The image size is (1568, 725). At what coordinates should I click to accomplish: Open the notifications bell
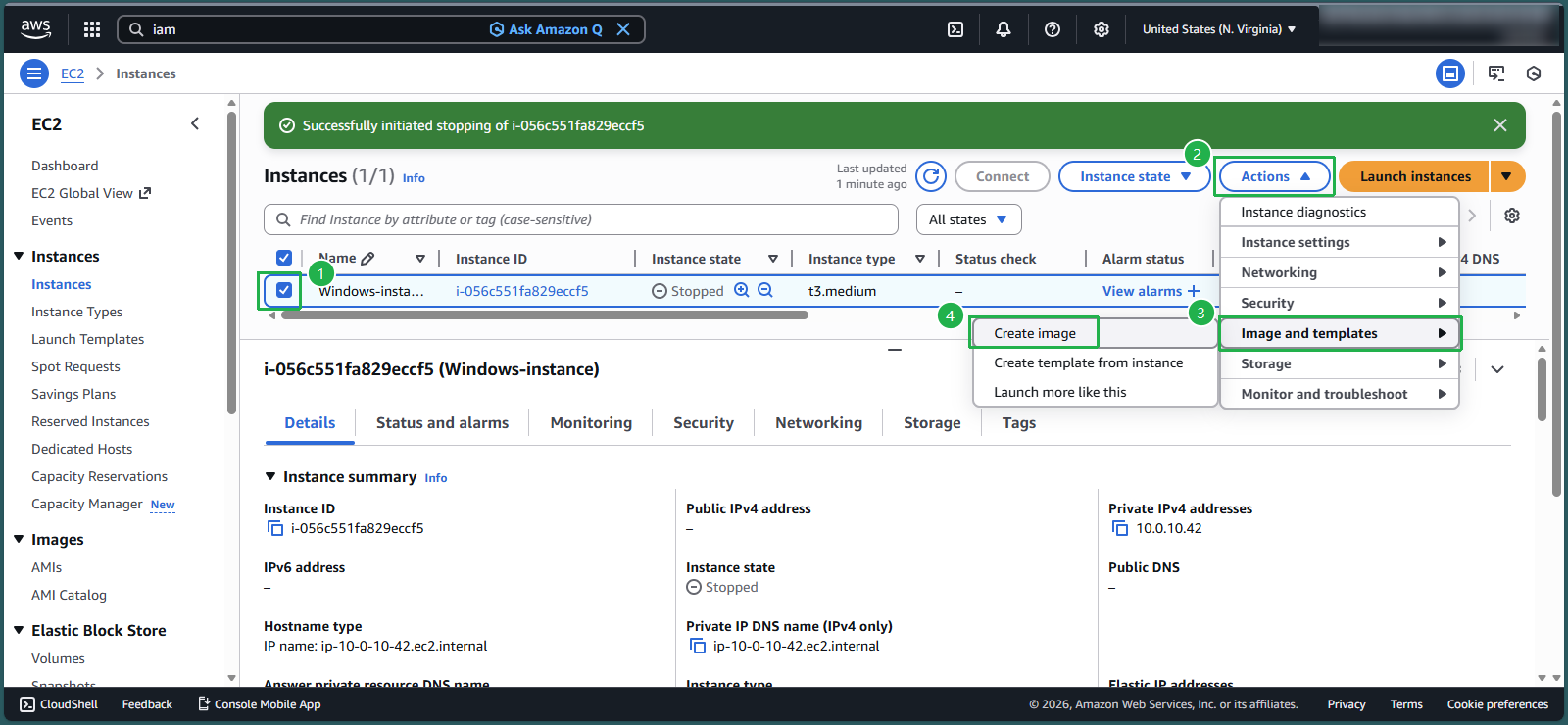tap(1004, 29)
